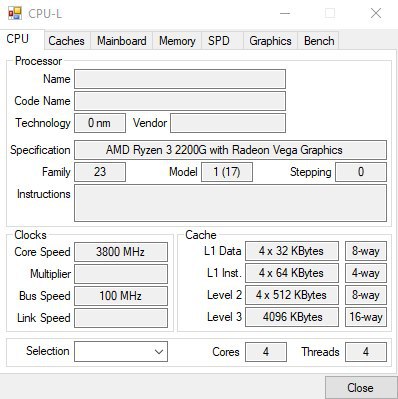Click the L1 Inst. value 4 x 64 KBytes
This screenshot has width=398, height=399.
pyautogui.click(x=292, y=273)
